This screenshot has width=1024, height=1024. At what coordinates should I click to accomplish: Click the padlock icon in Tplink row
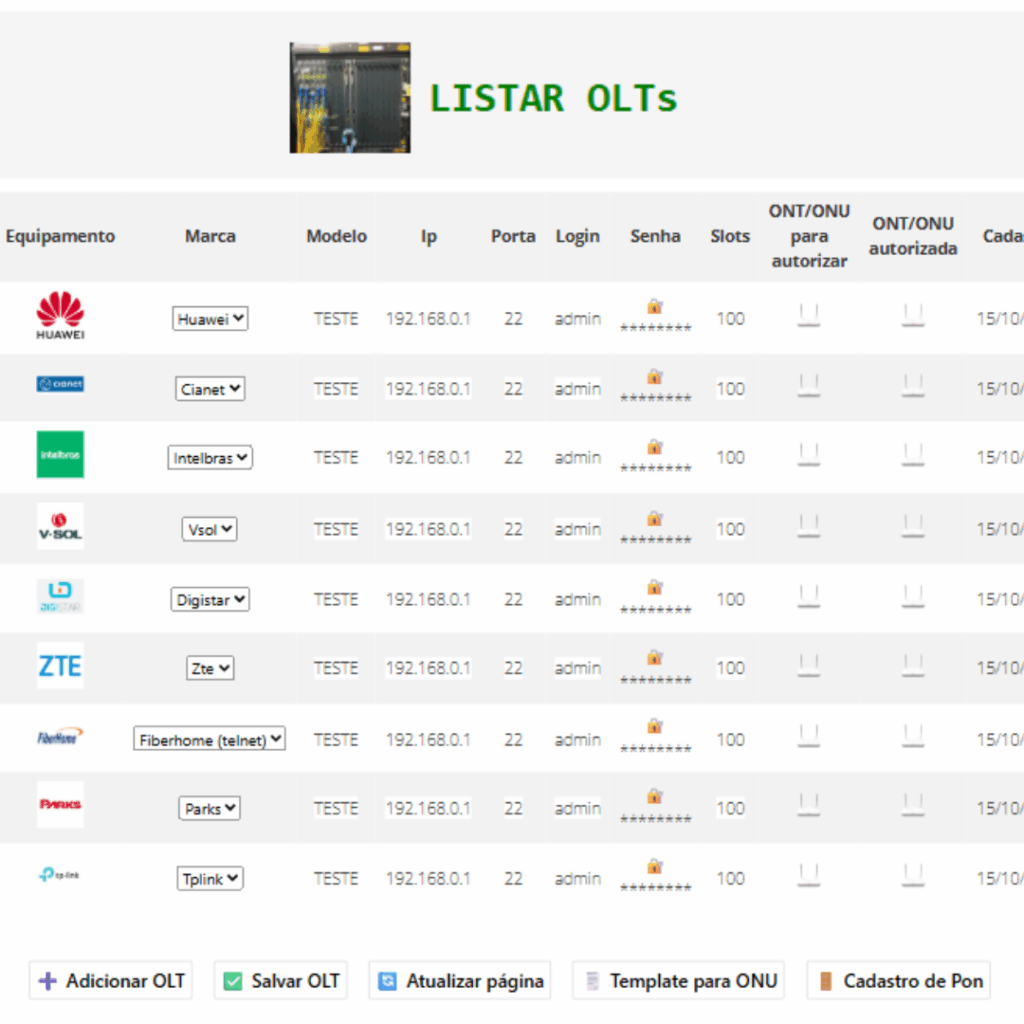(655, 866)
